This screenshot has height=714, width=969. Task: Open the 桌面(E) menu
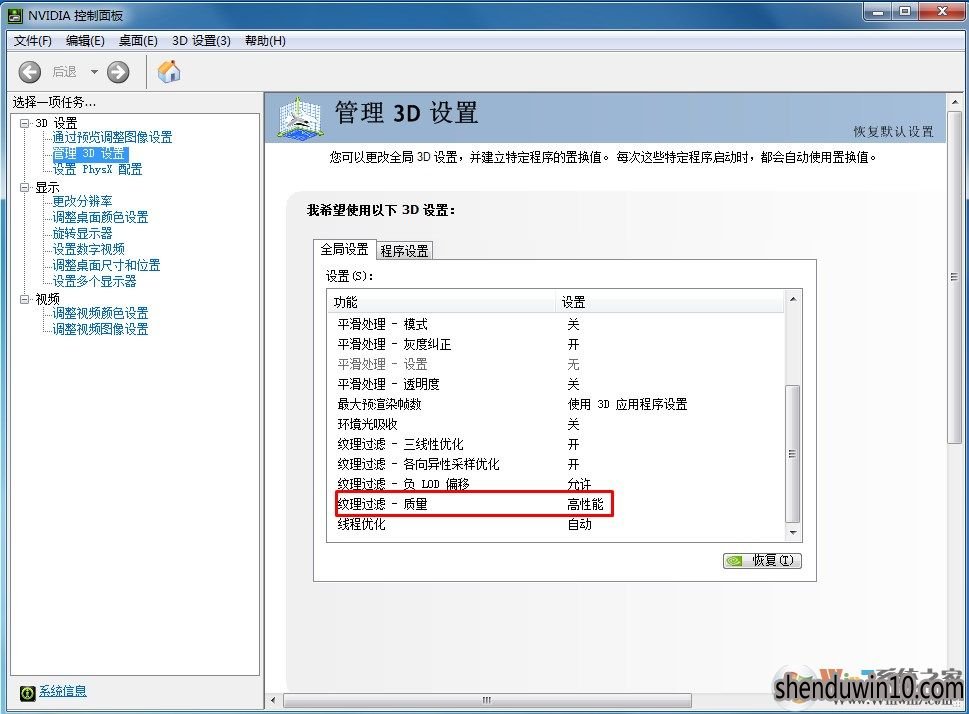point(138,41)
